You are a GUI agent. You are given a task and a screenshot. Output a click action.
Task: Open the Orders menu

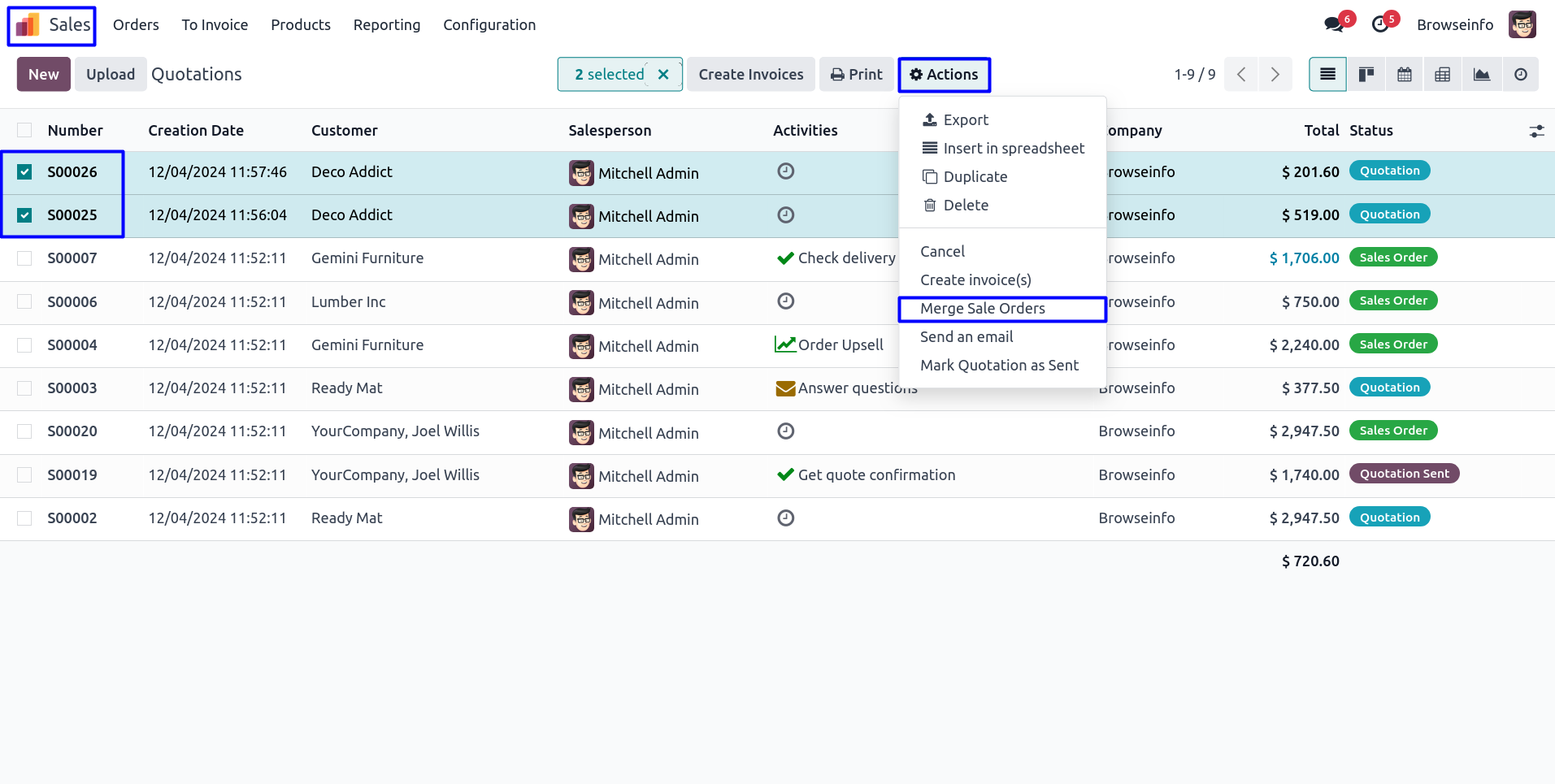coord(136,25)
